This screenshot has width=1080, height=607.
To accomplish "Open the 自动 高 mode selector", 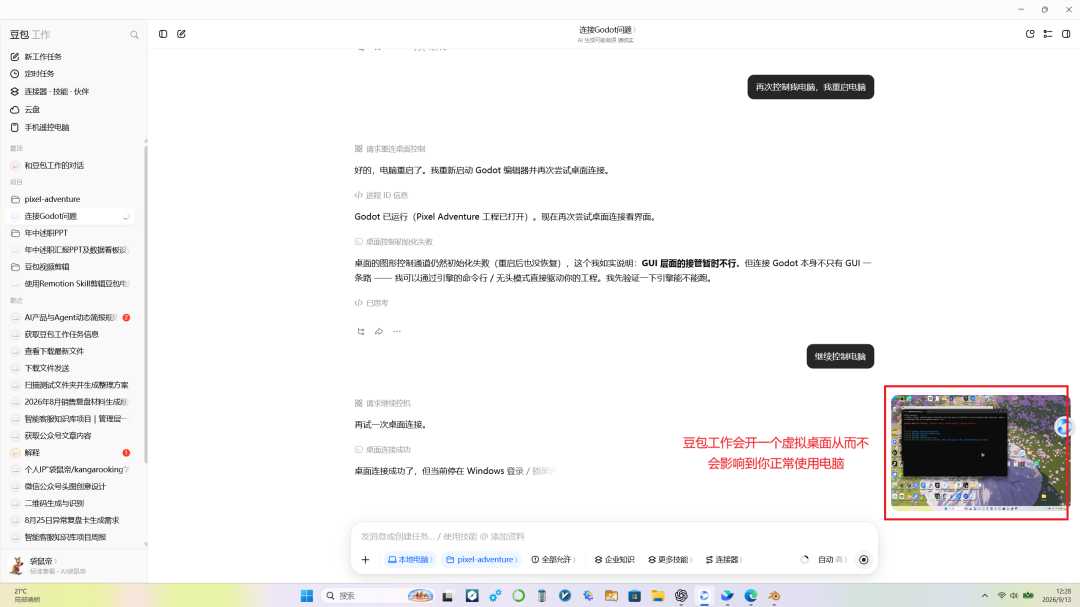I will click(x=832, y=560).
